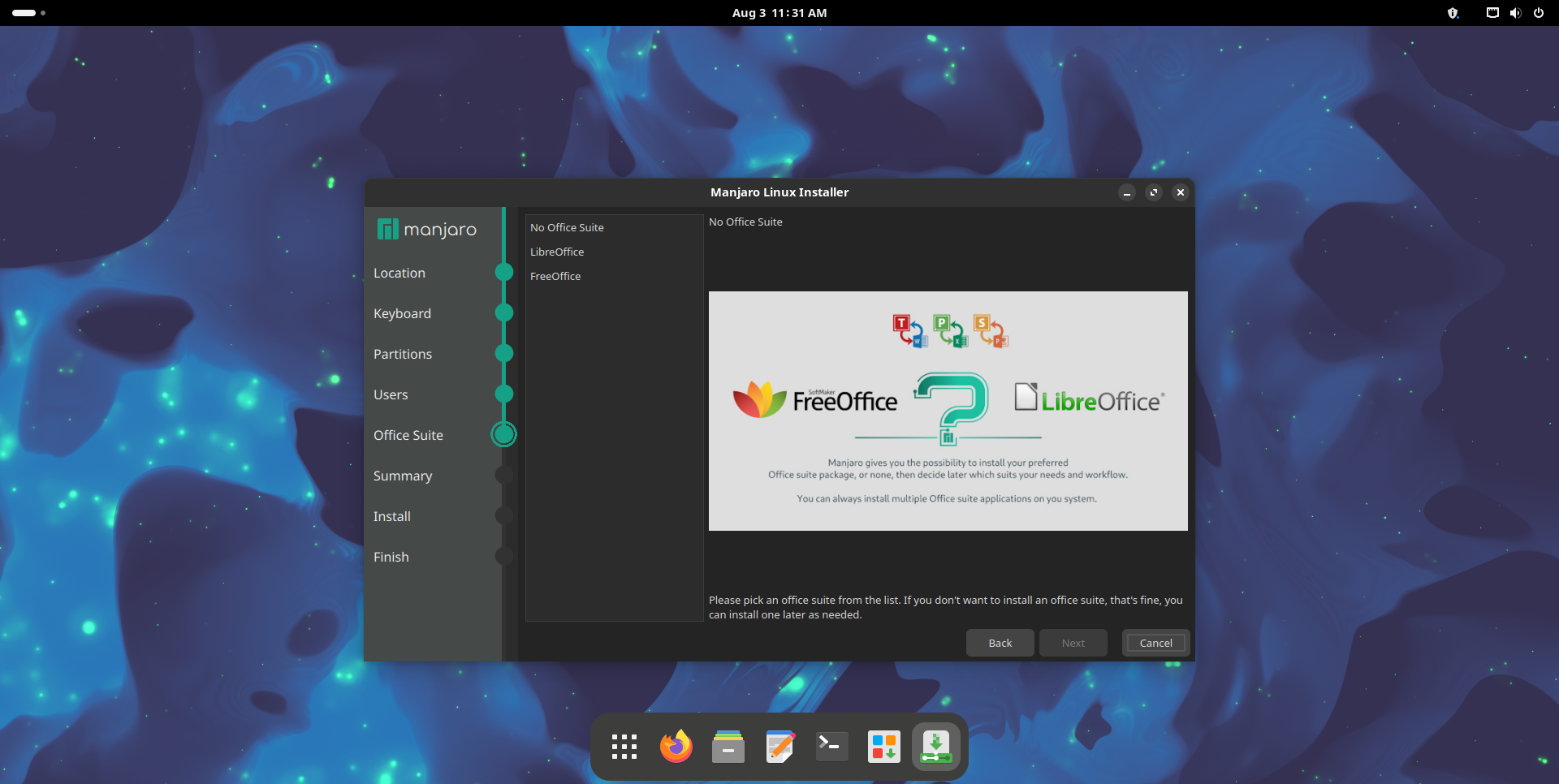
Task: Cancel the Manjaro installation
Action: (1156, 643)
